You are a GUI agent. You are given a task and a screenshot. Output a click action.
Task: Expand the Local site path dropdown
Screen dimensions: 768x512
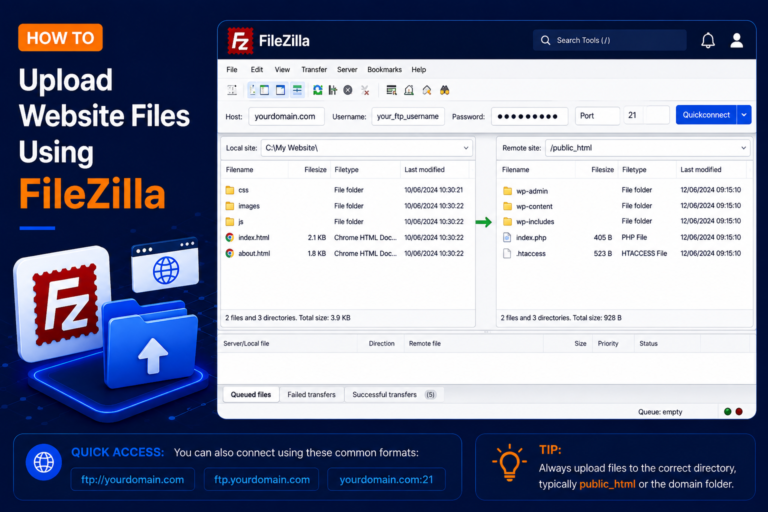466,148
